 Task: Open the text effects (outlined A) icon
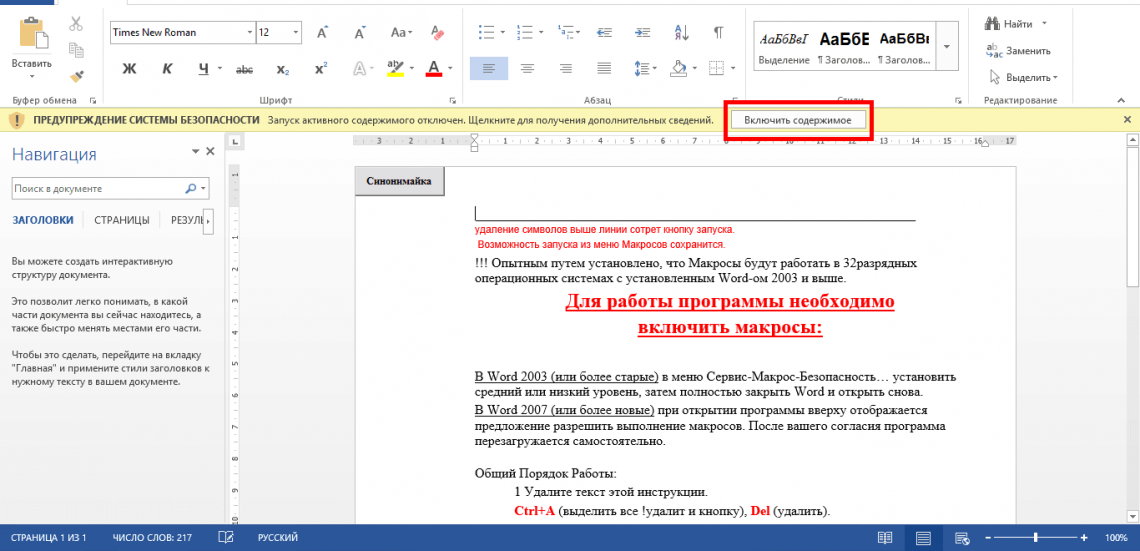tap(359, 69)
